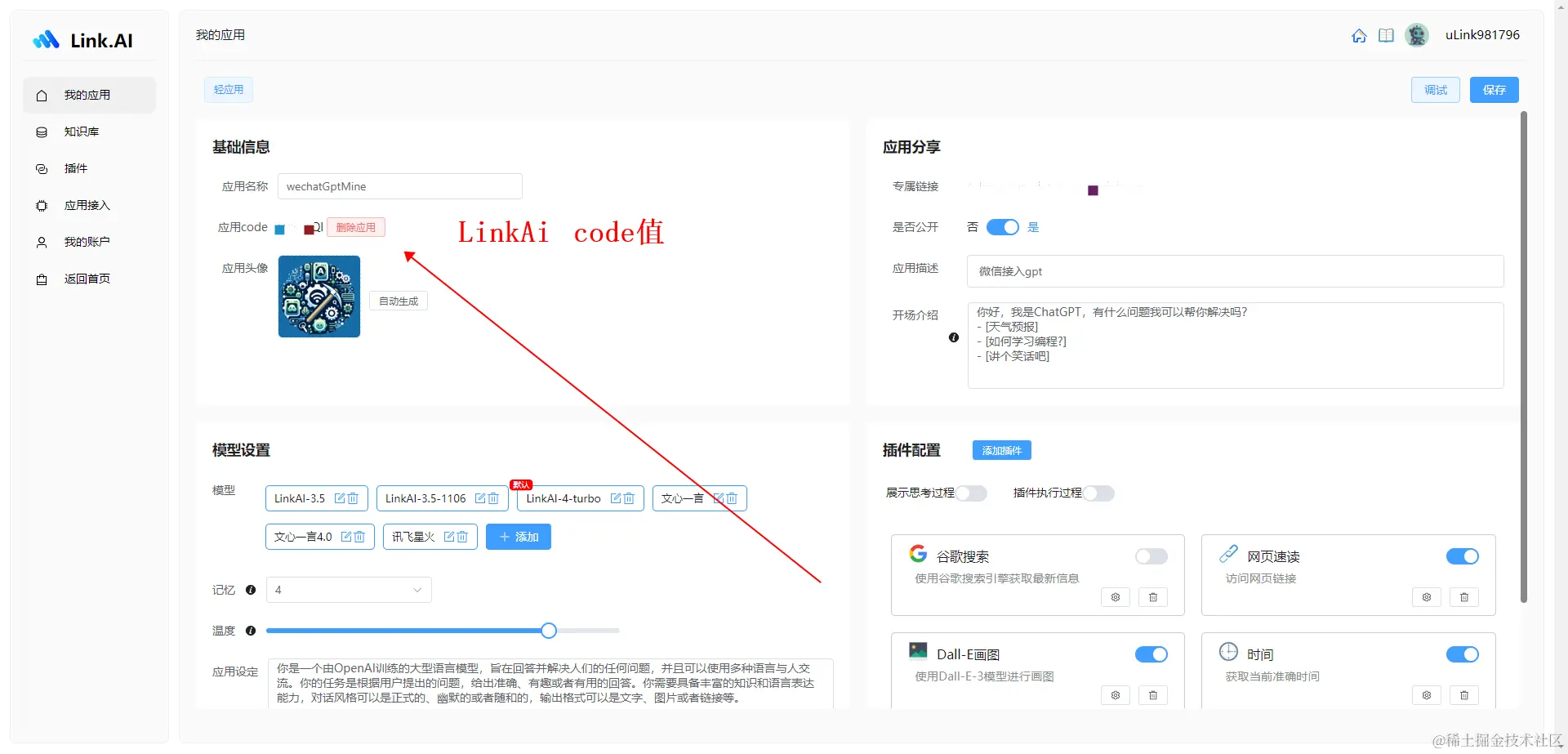1568x754 pixels.
Task: Click the 添加插件 button
Action: coord(1001,450)
